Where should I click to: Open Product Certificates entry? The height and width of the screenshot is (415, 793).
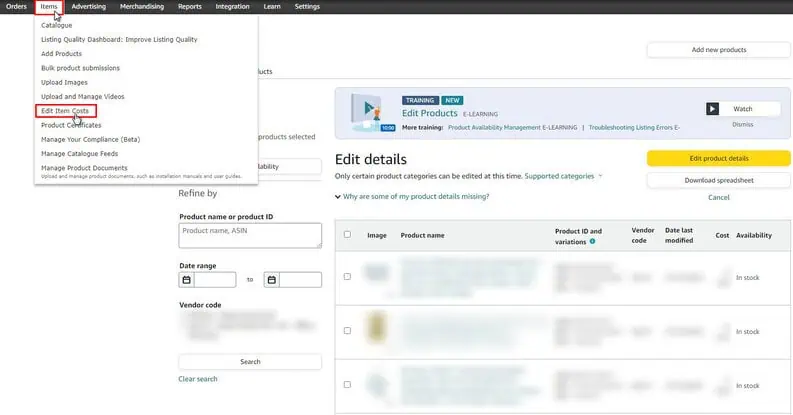[71, 125]
